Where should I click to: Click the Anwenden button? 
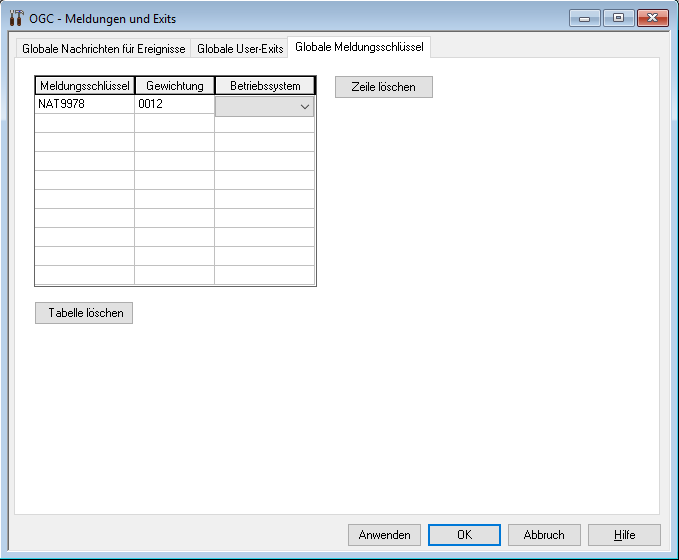pyautogui.click(x=384, y=535)
